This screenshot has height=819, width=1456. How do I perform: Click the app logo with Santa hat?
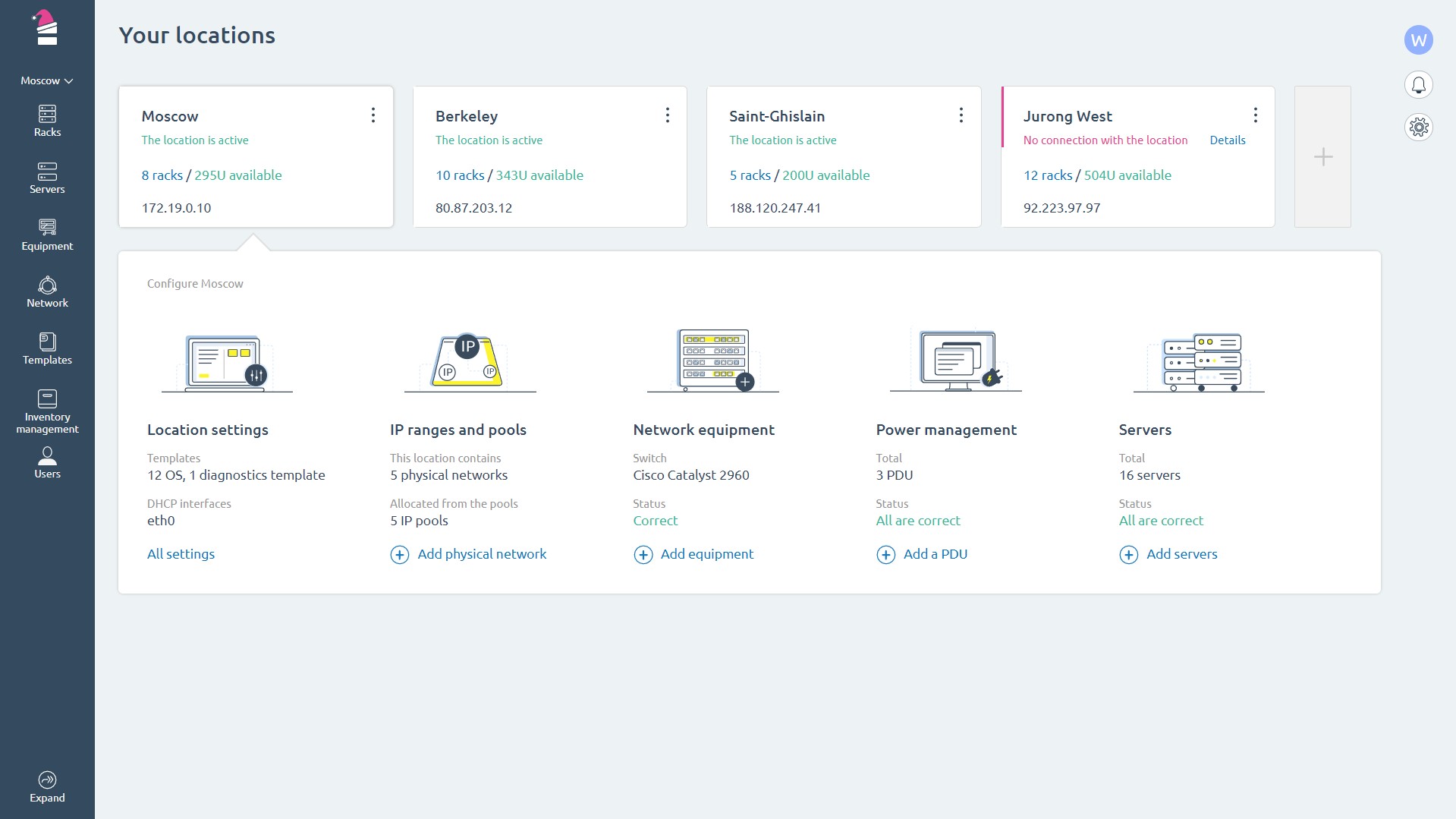(x=47, y=28)
